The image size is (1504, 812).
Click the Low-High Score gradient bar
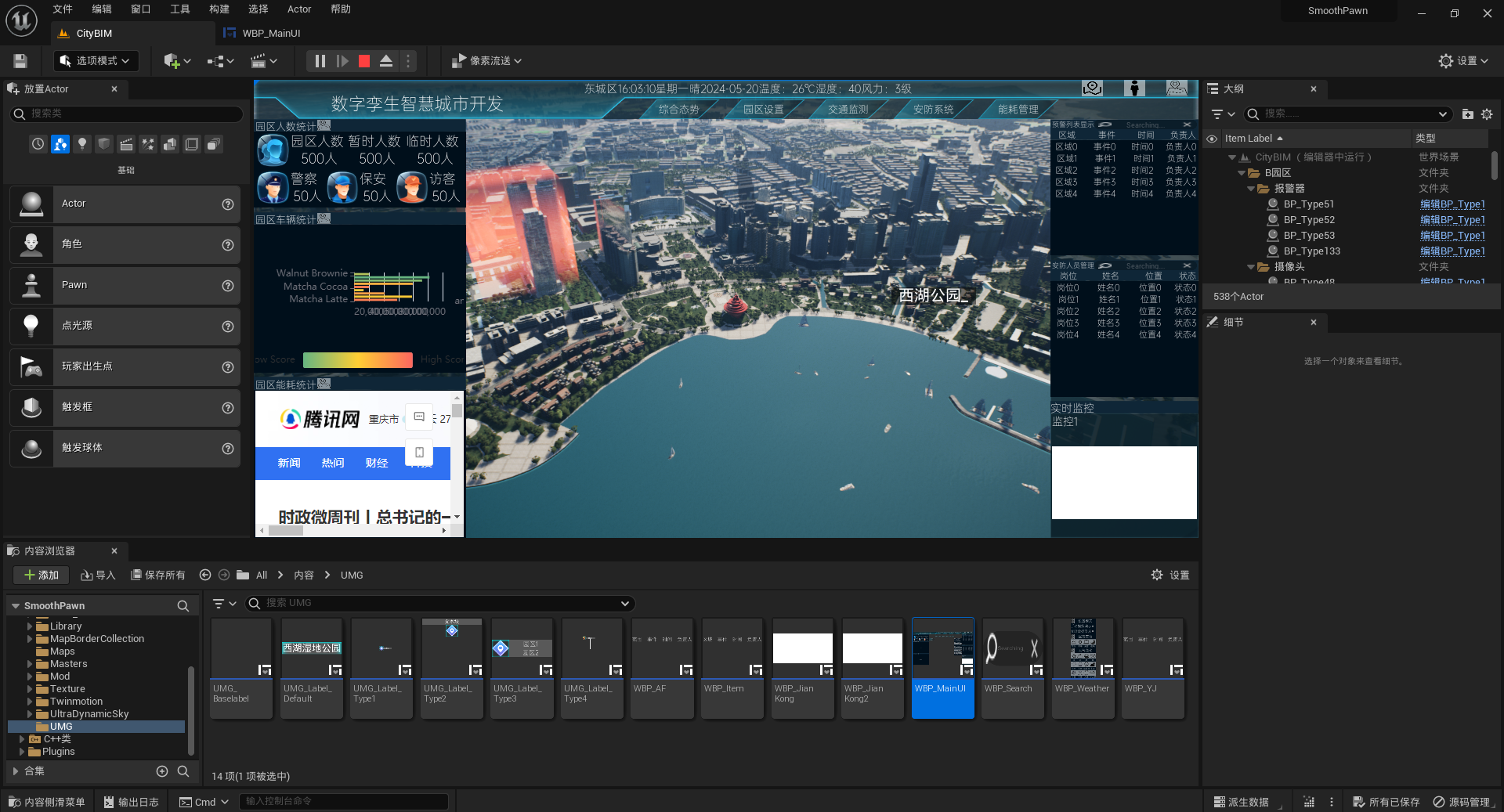point(357,360)
